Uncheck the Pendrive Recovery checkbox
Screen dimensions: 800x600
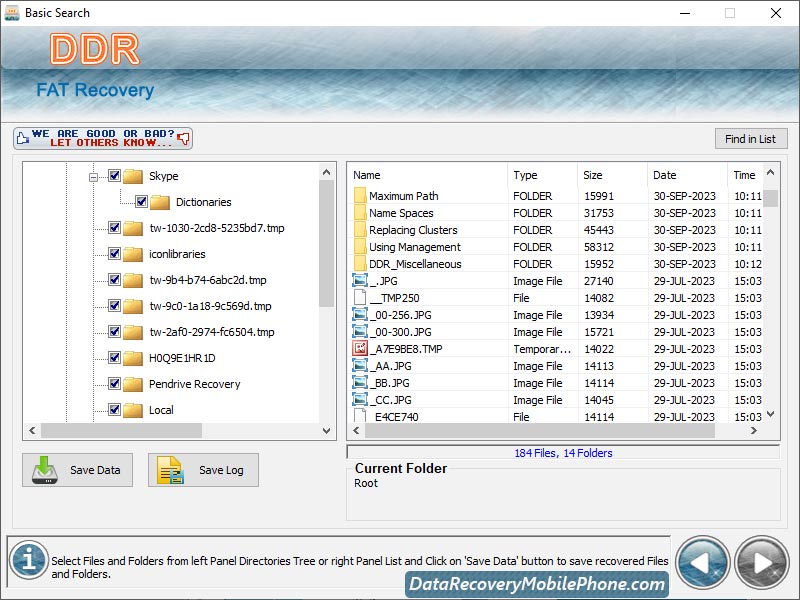[x=114, y=384]
